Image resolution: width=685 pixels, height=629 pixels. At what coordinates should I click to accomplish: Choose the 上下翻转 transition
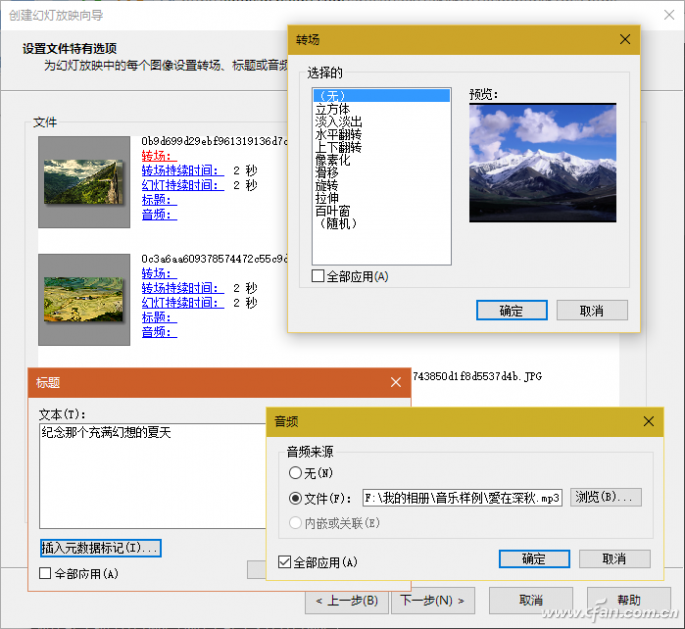coord(339,147)
